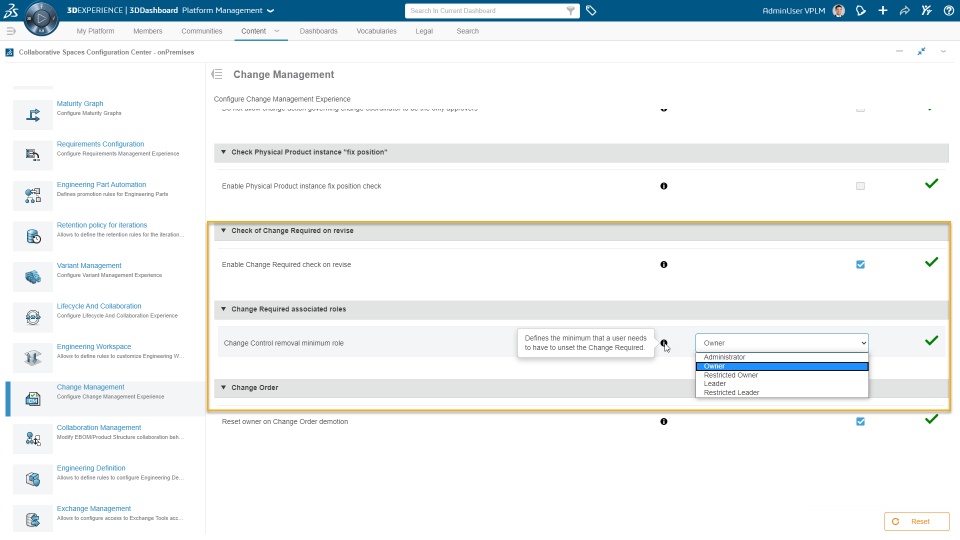Open widget menu chevron at top right
Viewport: 960px width, 540px height.
943,51
